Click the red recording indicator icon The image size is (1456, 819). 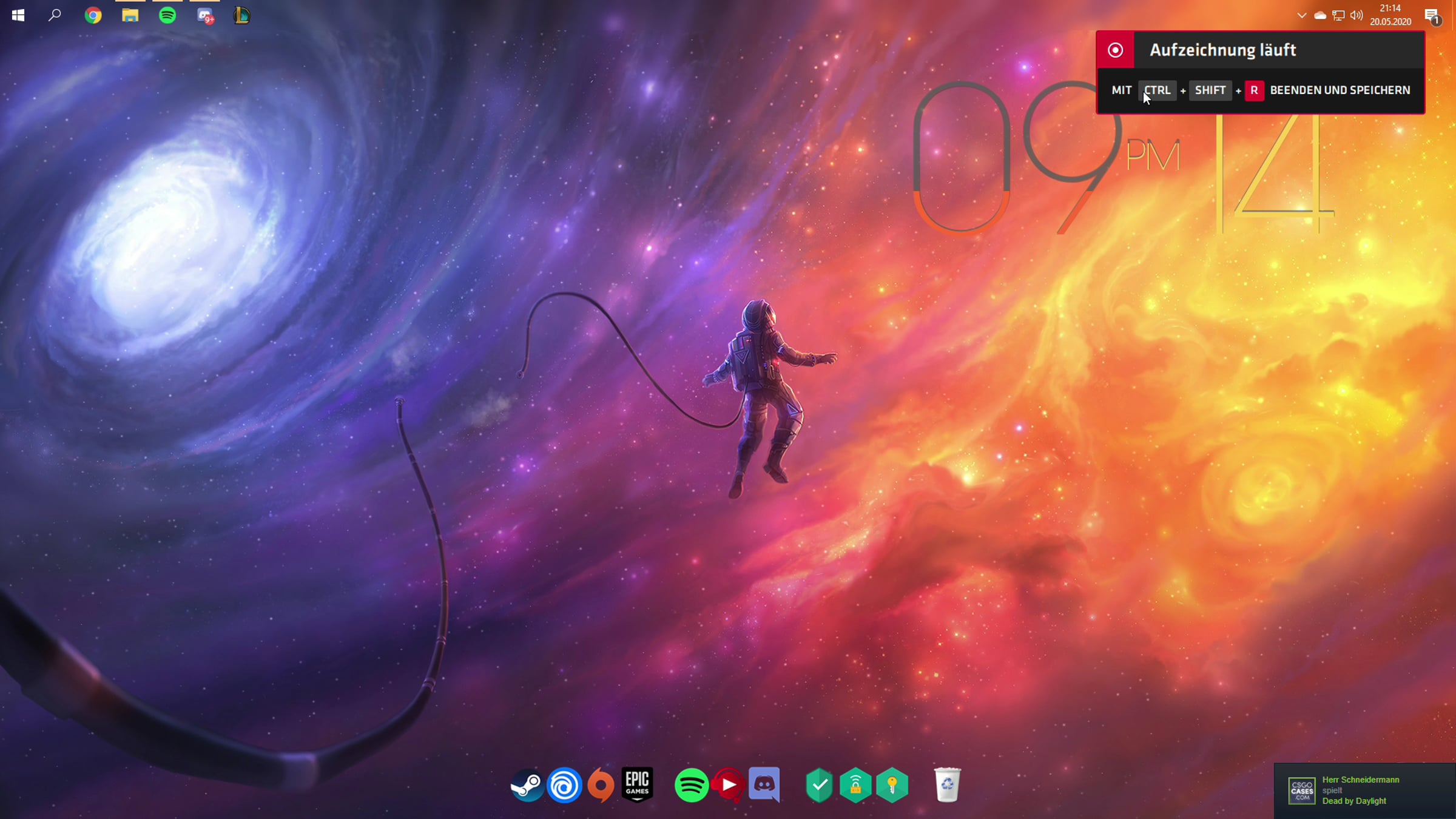point(1115,50)
